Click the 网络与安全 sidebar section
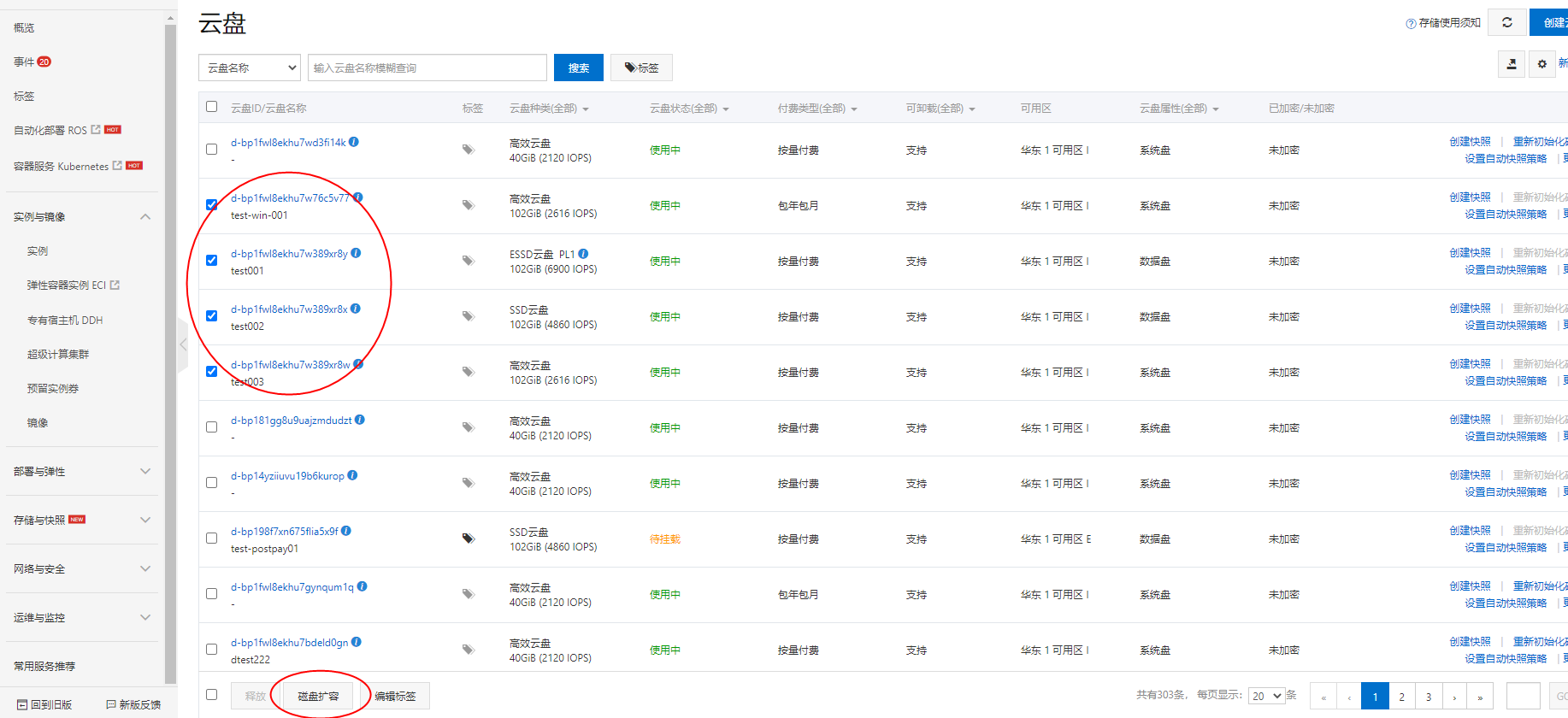1568x718 pixels. tap(82, 569)
